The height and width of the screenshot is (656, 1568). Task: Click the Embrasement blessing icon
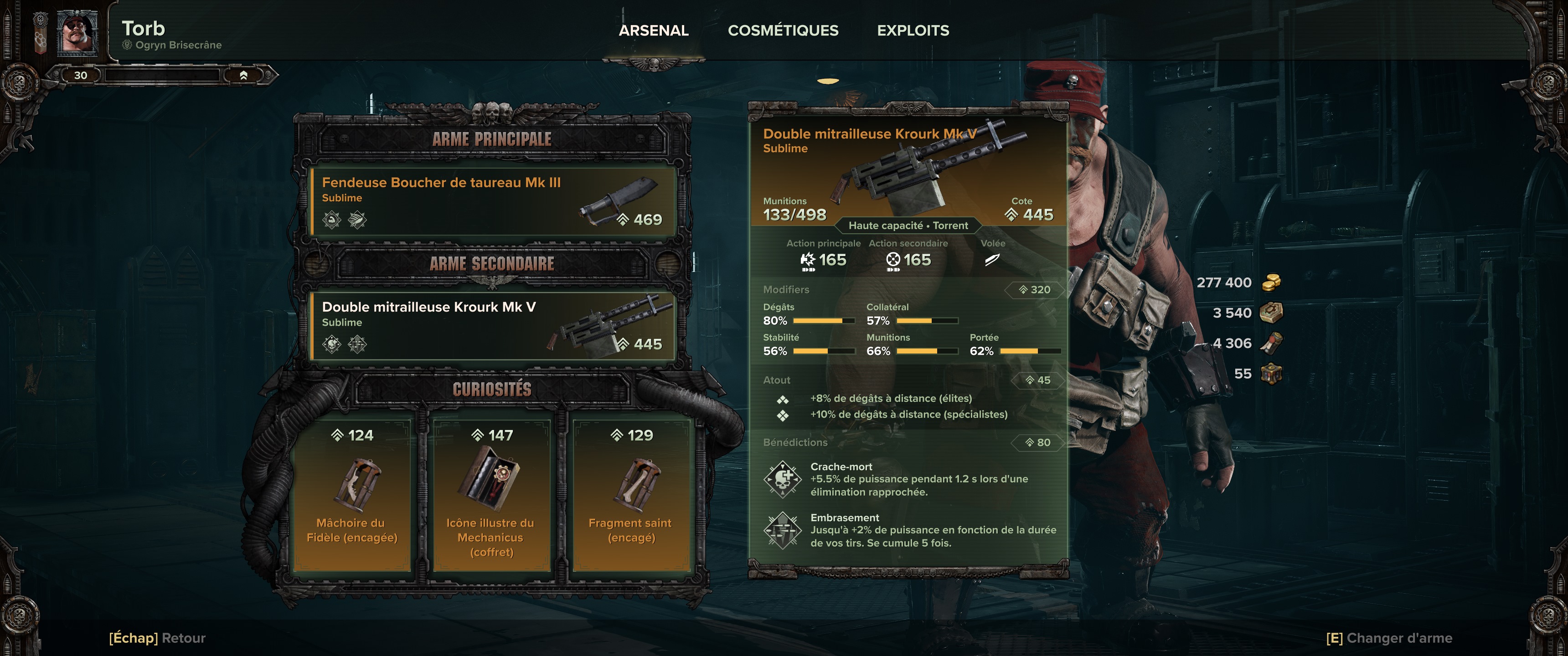pyautogui.click(x=782, y=530)
